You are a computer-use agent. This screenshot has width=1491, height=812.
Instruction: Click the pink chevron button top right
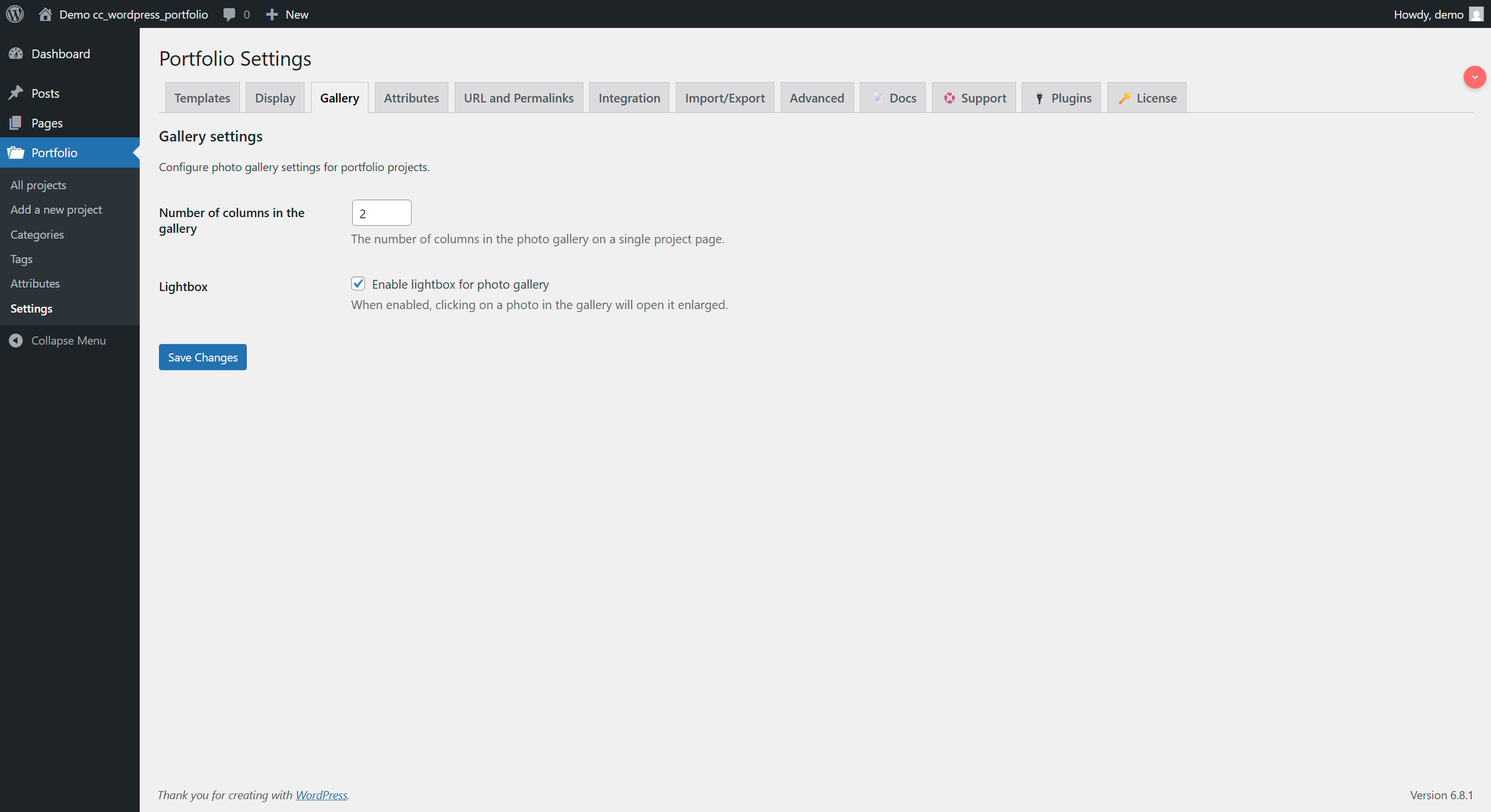1474,77
